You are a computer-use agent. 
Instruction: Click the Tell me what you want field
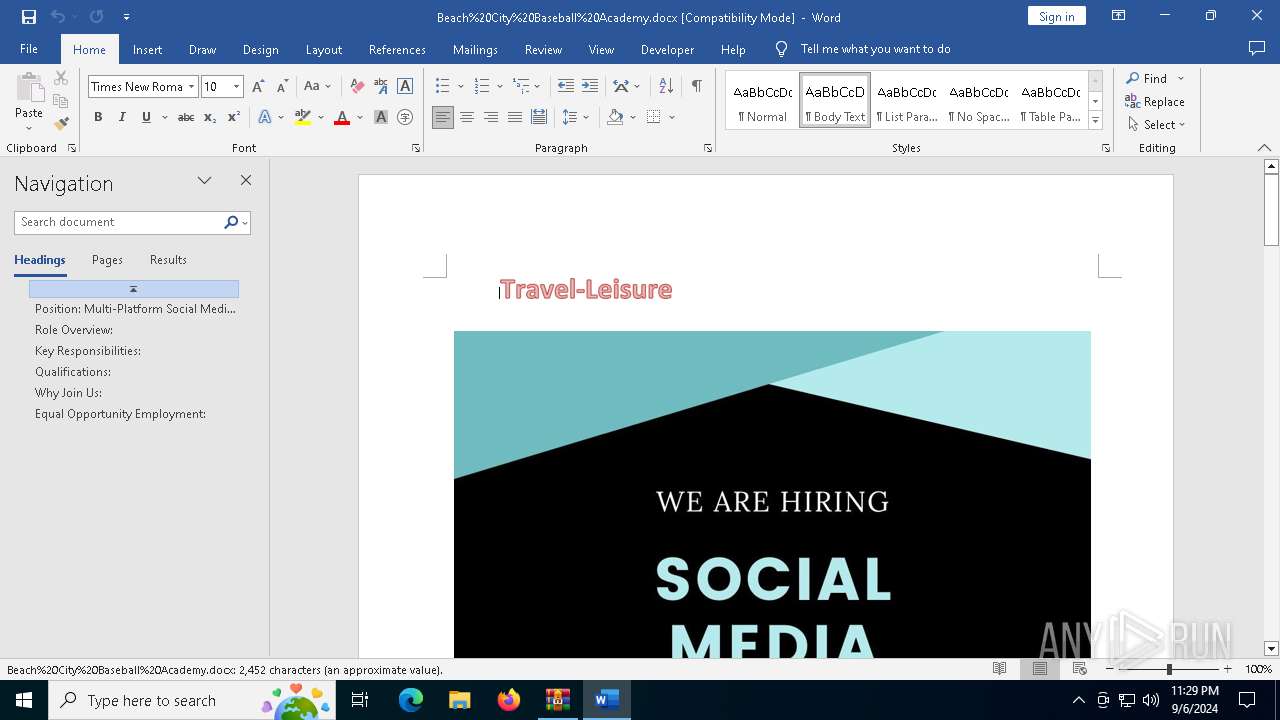(x=875, y=49)
